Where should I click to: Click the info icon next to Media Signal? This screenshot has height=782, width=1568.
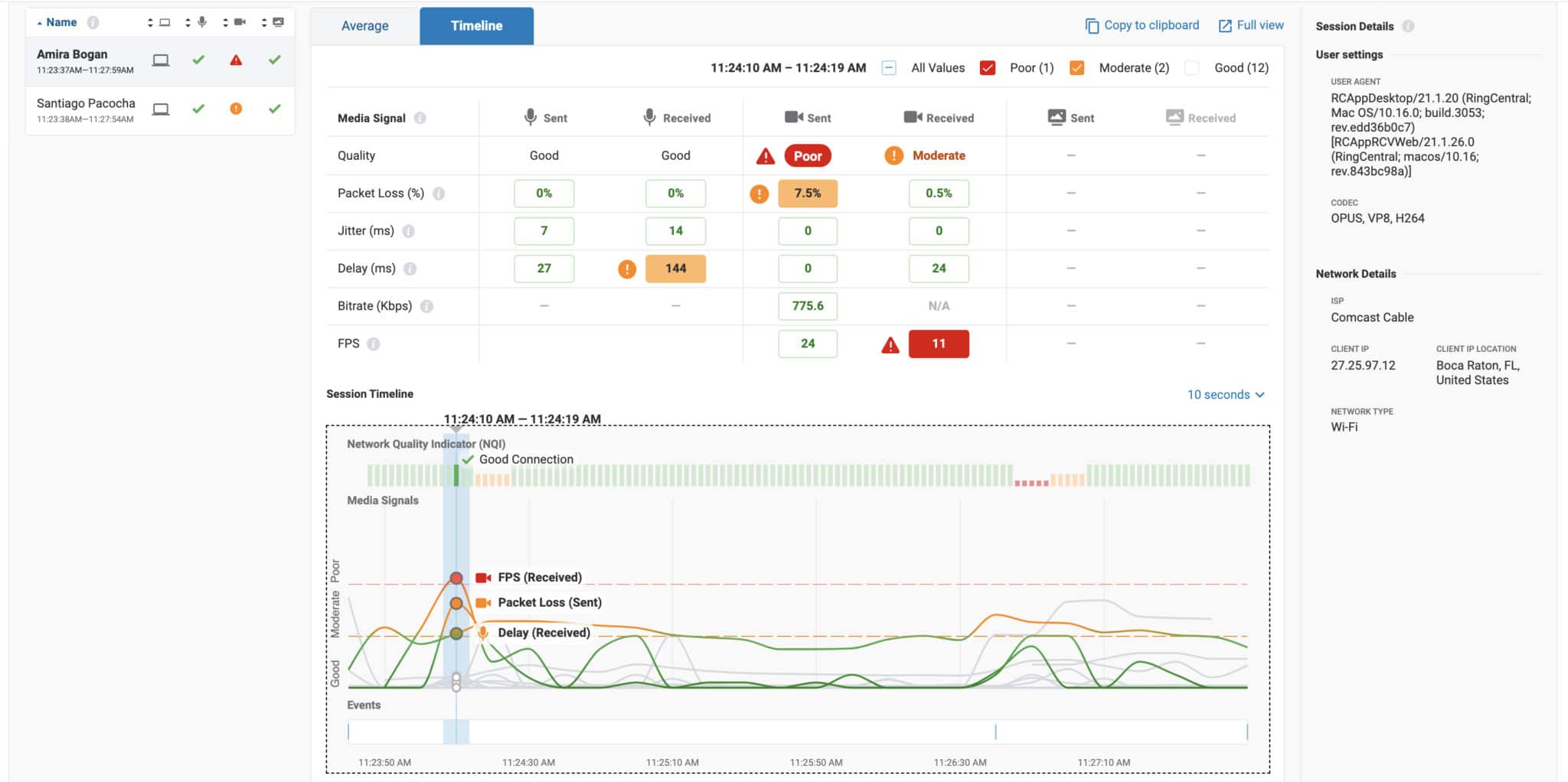click(x=420, y=118)
